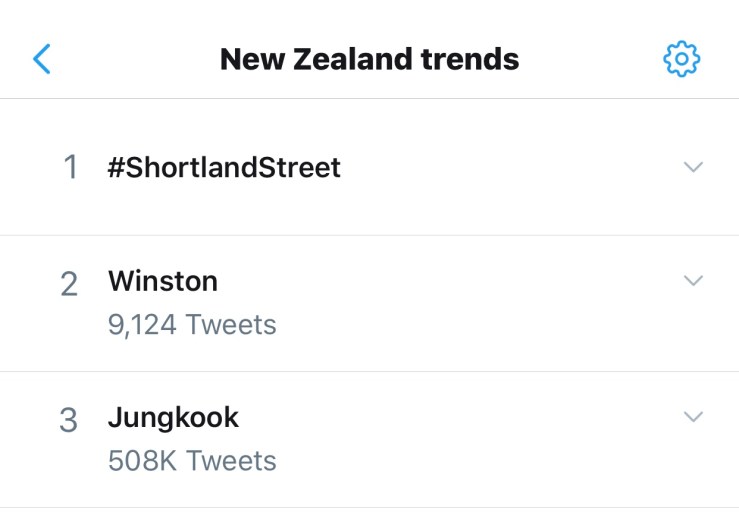Click 'Tweets' label under Jungkook
Viewport: 739px width, 512px height.
pyautogui.click(x=231, y=461)
